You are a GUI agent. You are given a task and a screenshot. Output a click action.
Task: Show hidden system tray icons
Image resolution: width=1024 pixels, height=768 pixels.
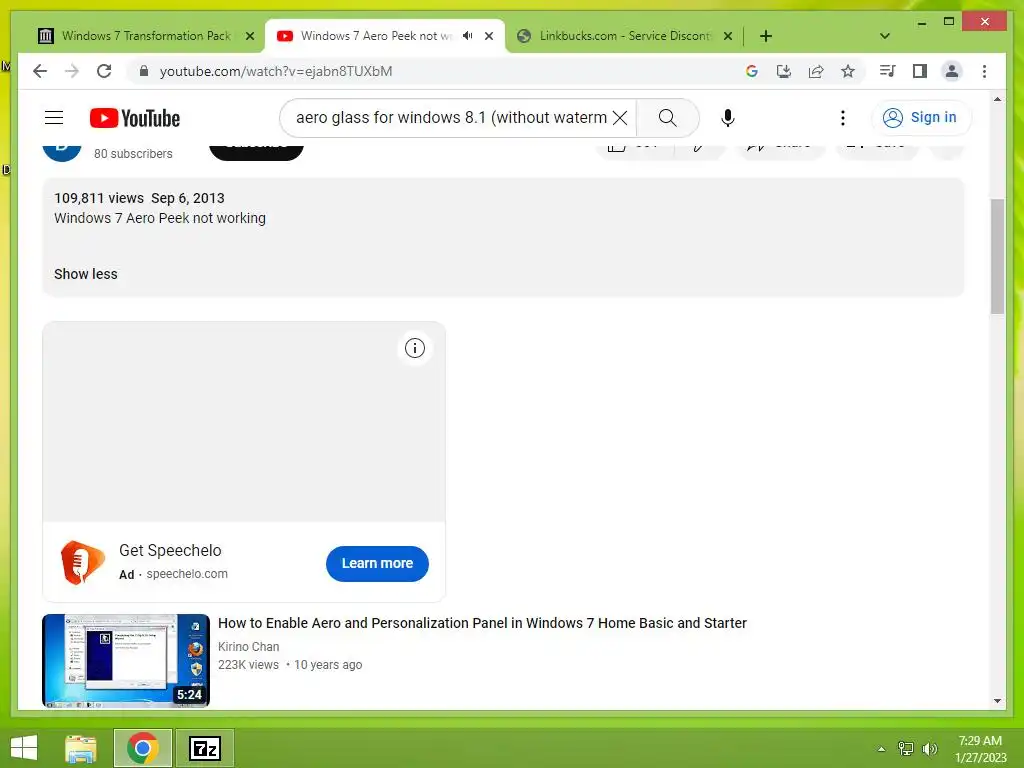pyautogui.click(x=881, y=749)
